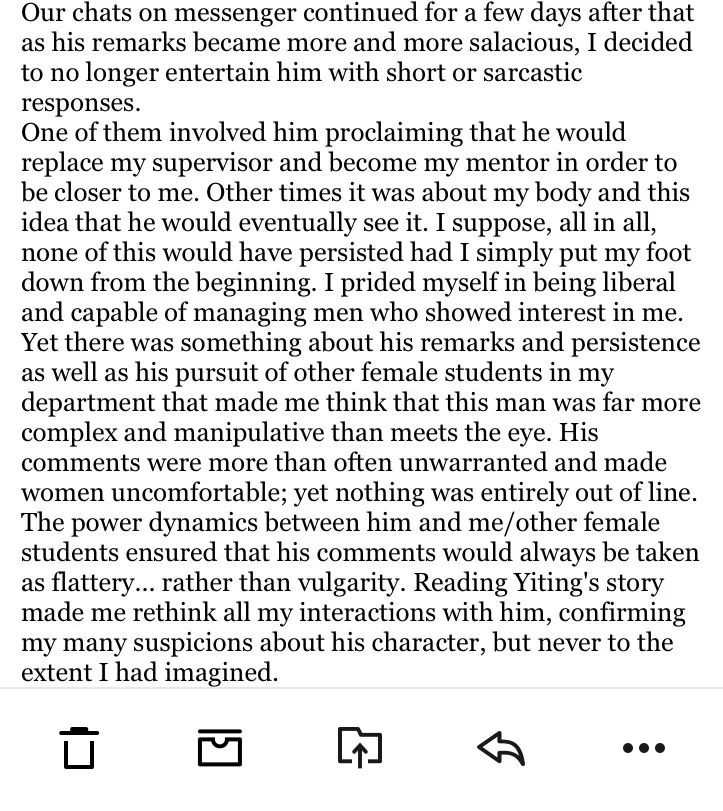The width and height of the screenshot is (723, 811).
Task: Archive the message using the box icon
Action: click(x=220, y=747)
